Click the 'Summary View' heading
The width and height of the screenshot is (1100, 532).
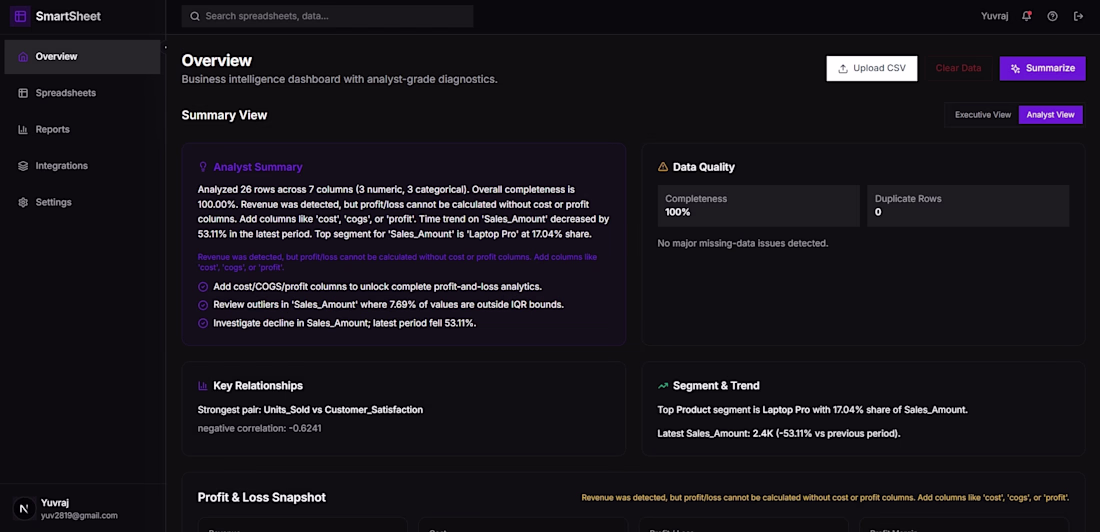click(x=224, y=115)
